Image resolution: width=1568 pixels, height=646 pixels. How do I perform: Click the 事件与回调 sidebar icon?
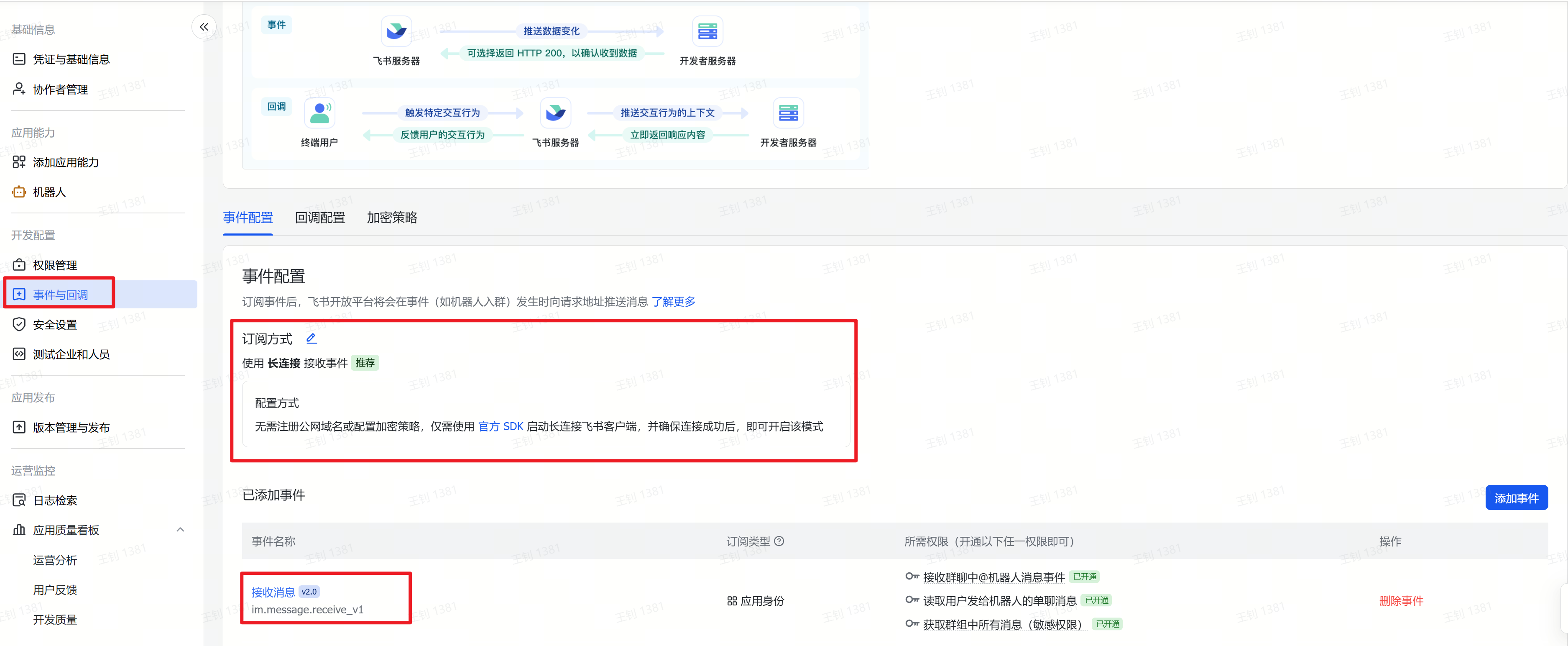coord(19,295)
